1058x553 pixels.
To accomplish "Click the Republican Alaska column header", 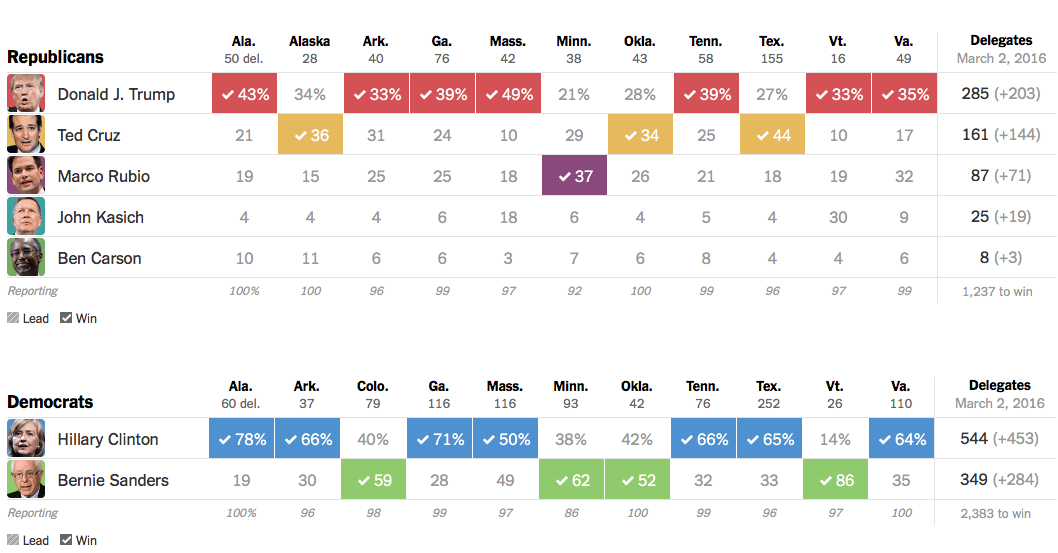I will [310, 42].
